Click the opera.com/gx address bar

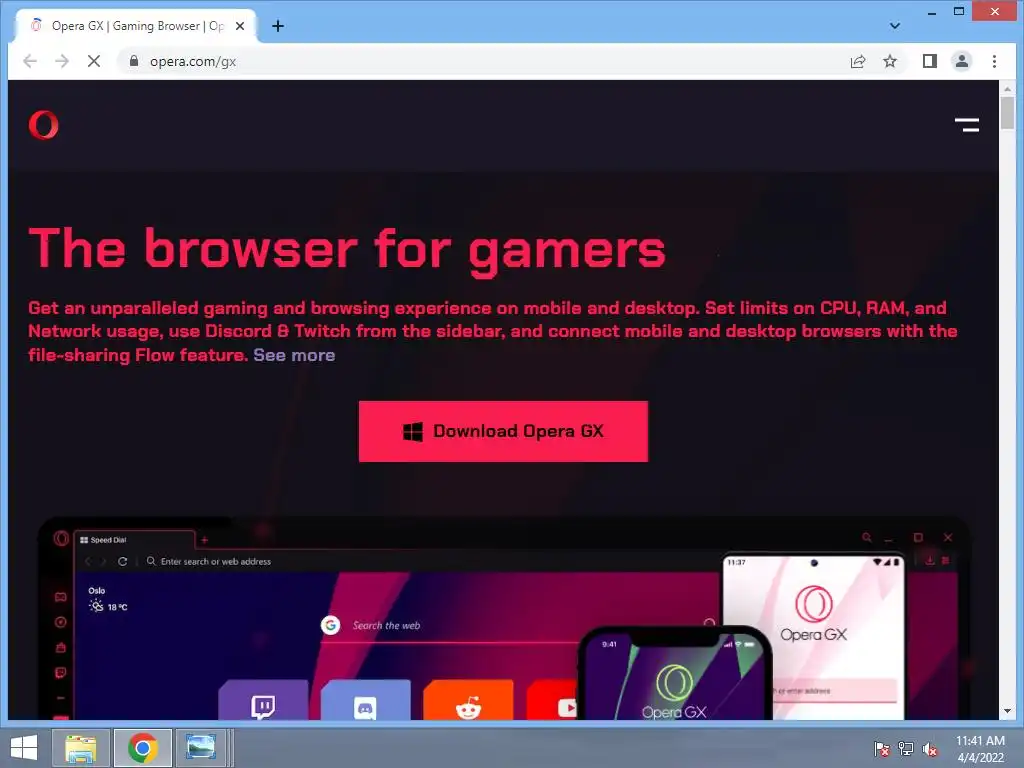pos(483,61)
